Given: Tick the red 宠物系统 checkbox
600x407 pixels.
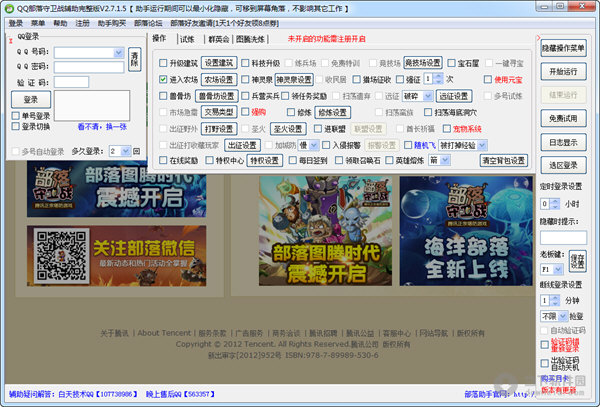Looking at the screenshot, I should 447,129.
